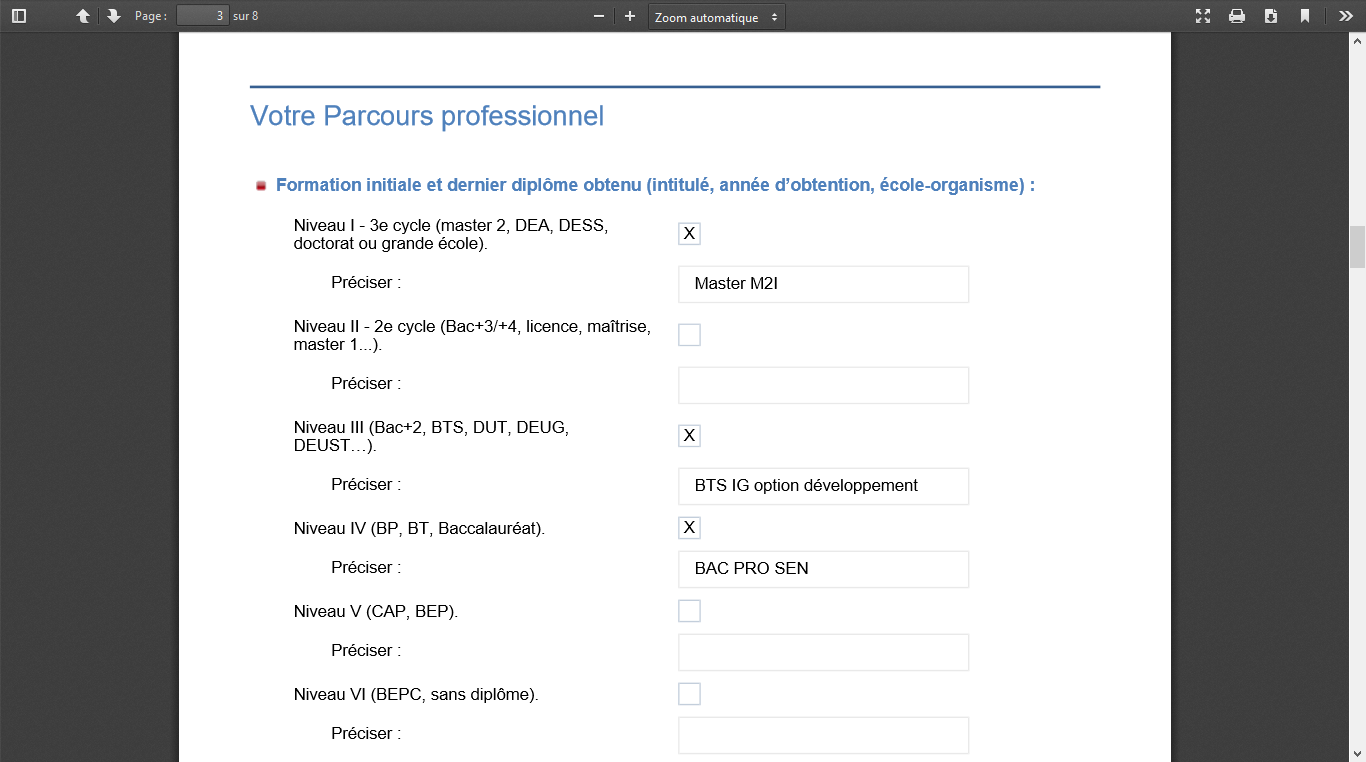Click the 'Niveau V (CAP, BEP)' label
Viewport: 1366px width, 762px height.
click(376, 611)
